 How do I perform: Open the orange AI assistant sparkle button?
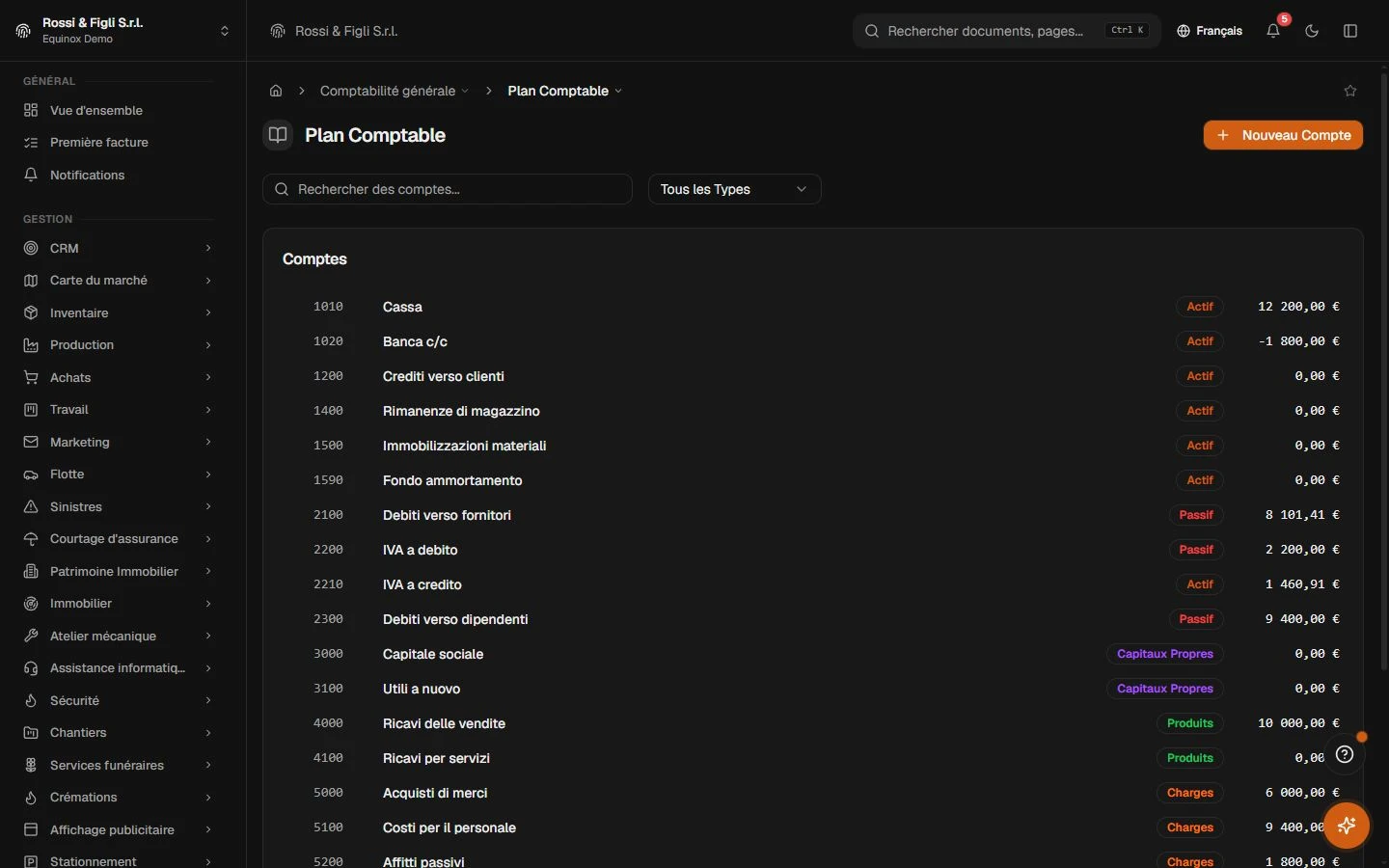click(x=1347, y=826)
